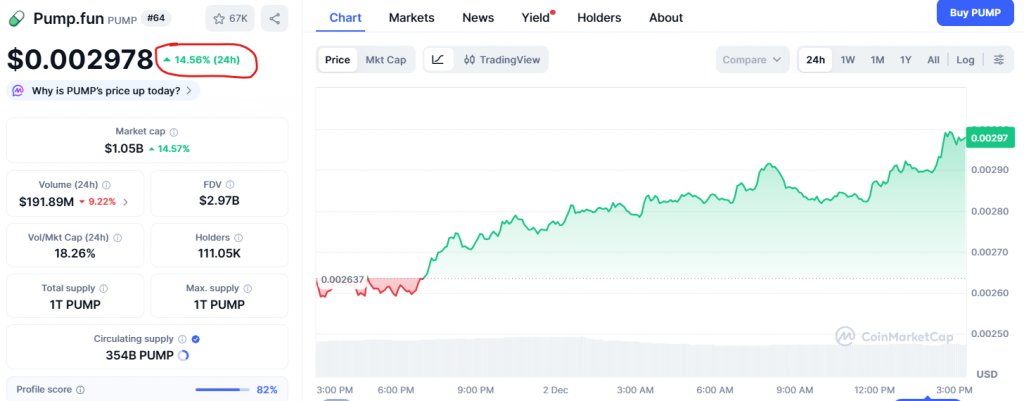Expand Why is PUMP's price up today
This screenshot has width=1024, height=401.
point(103,91)
